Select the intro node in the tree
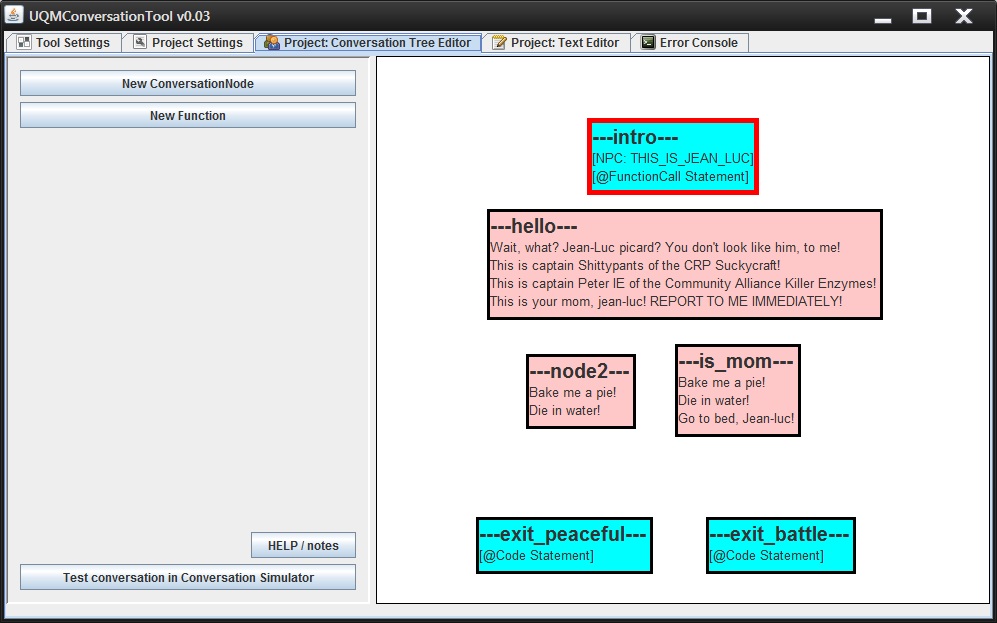This screenshot has width=997, height=623. [672, 156]
